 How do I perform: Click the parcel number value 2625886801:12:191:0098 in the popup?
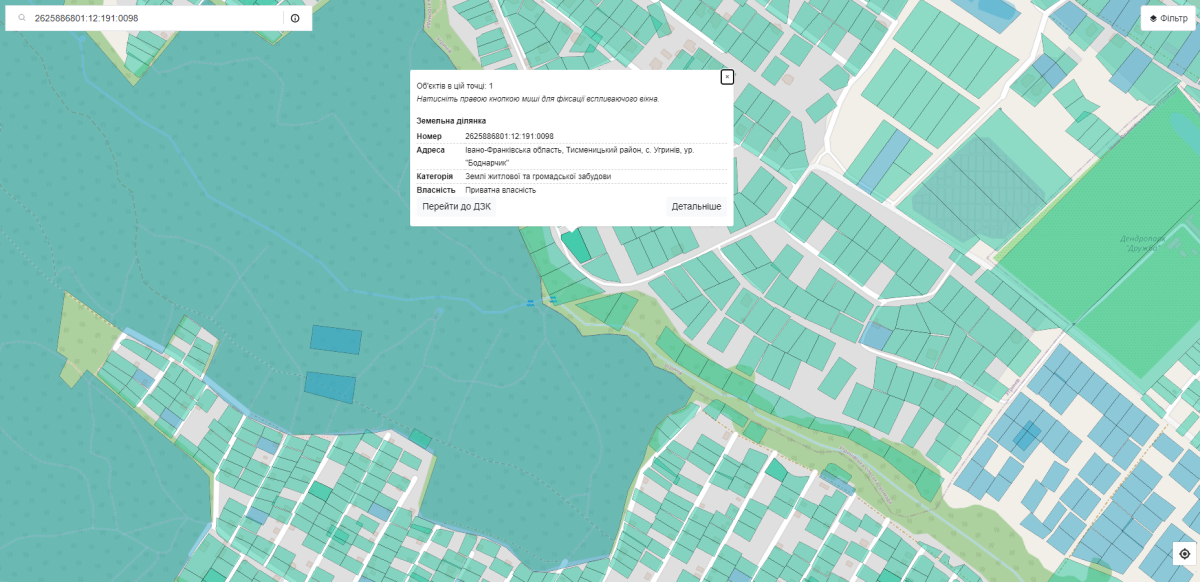tap(509, 136)
